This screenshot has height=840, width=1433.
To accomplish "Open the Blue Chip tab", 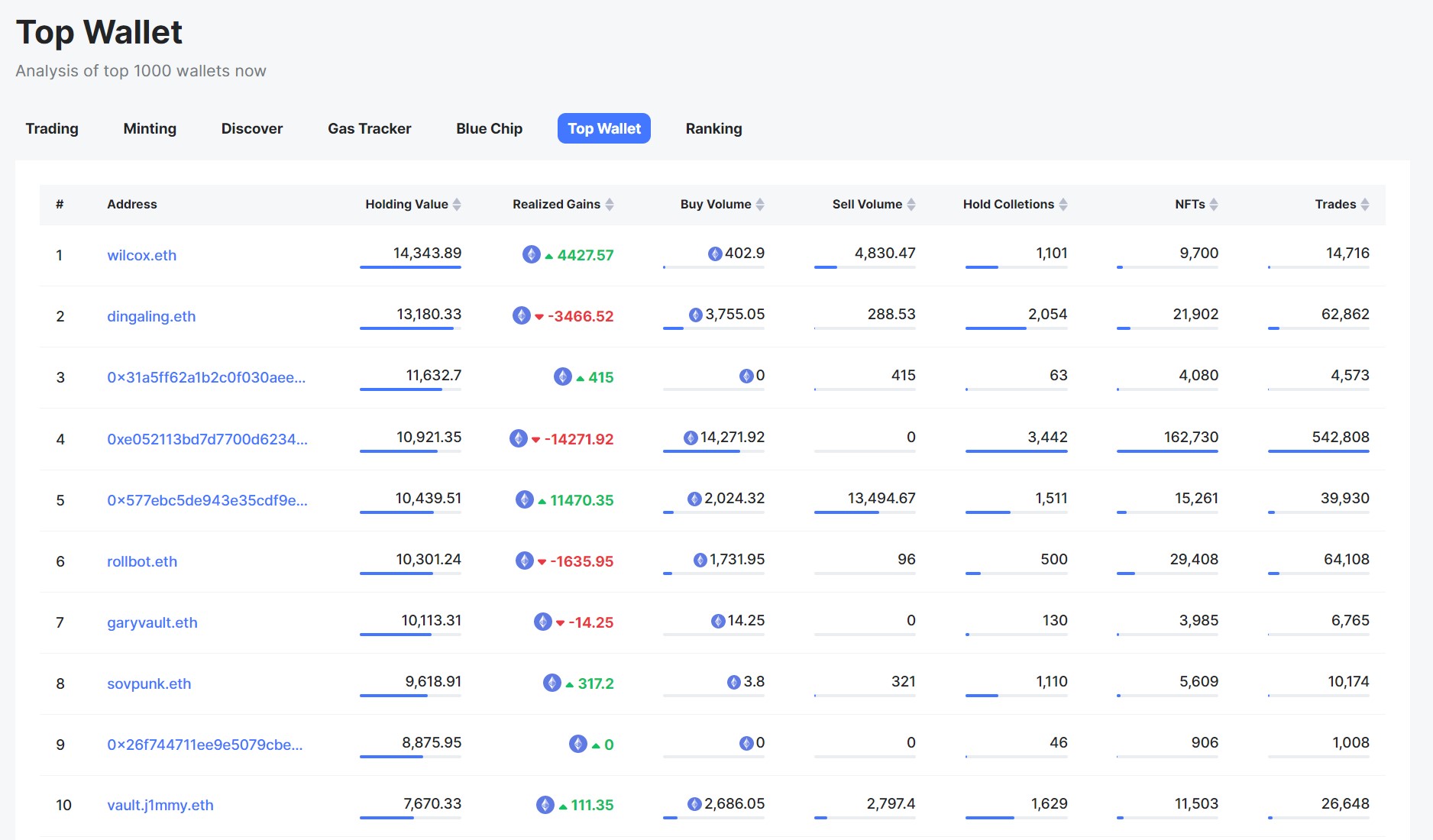I will pyautogui.click(x=489, y=128).
